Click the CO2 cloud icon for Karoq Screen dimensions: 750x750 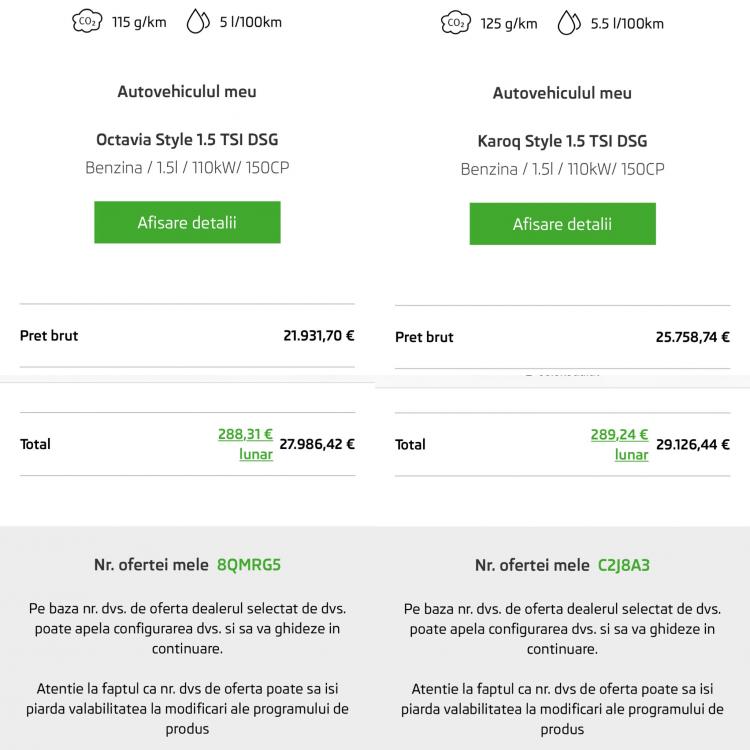coord(455,23)
